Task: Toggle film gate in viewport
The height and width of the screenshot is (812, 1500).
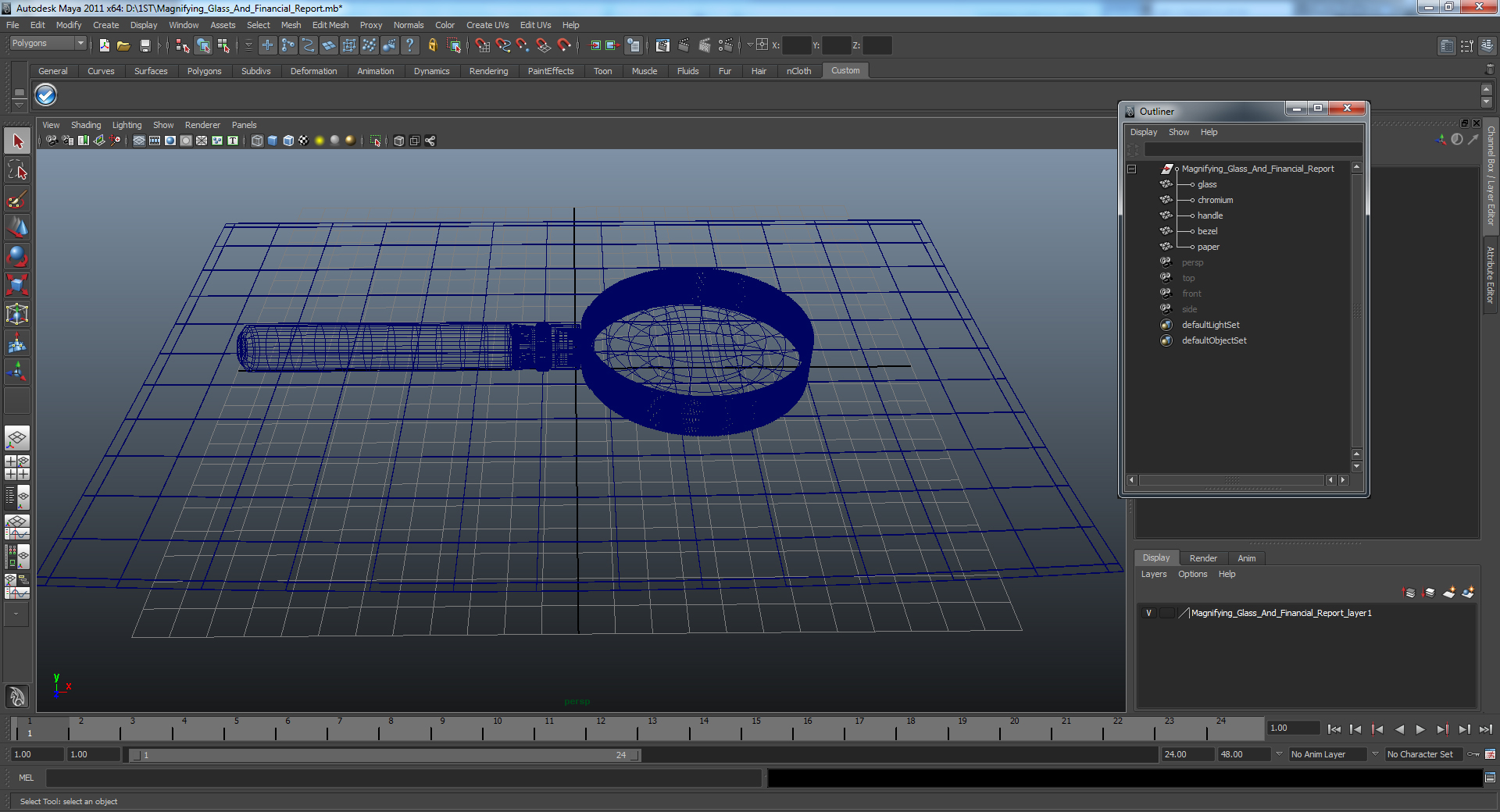Action: click(155, 141)
